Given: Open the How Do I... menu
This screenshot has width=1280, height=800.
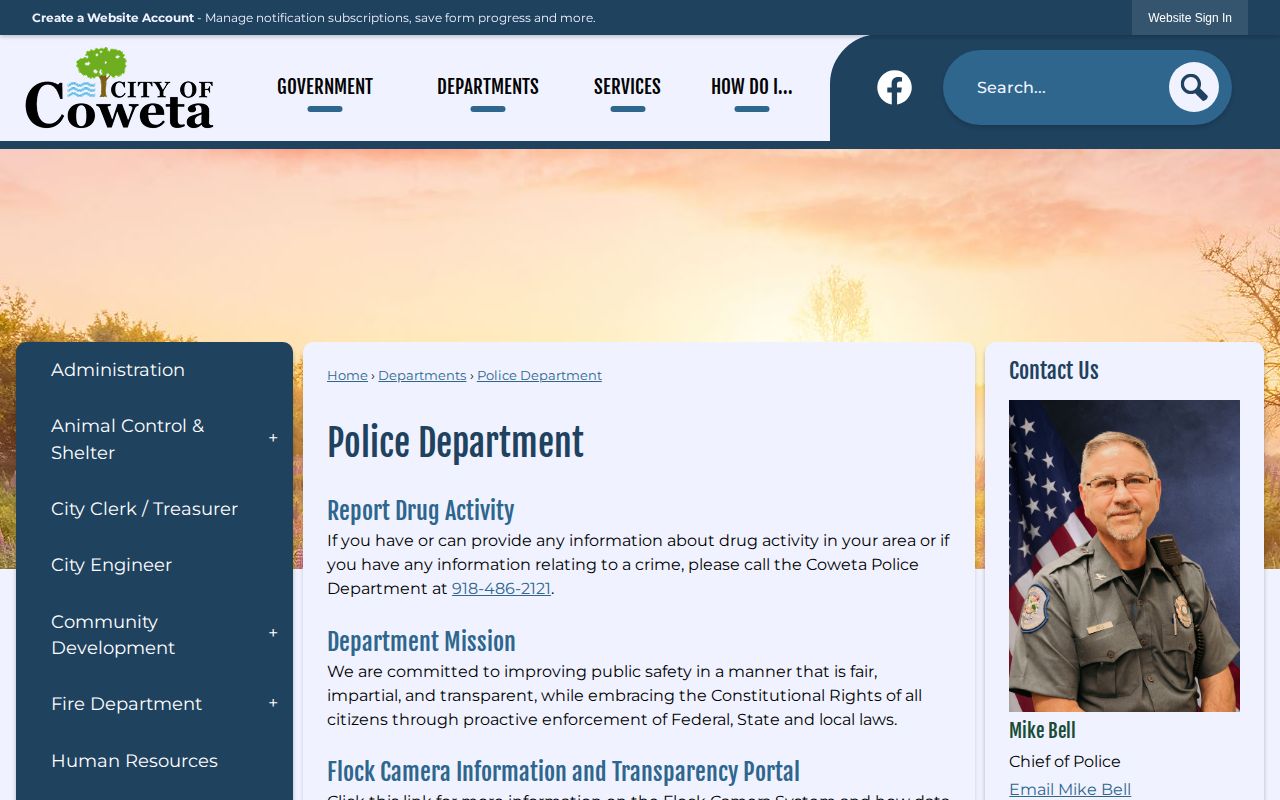Looking at the screenshot, I should tap(752, 88).
